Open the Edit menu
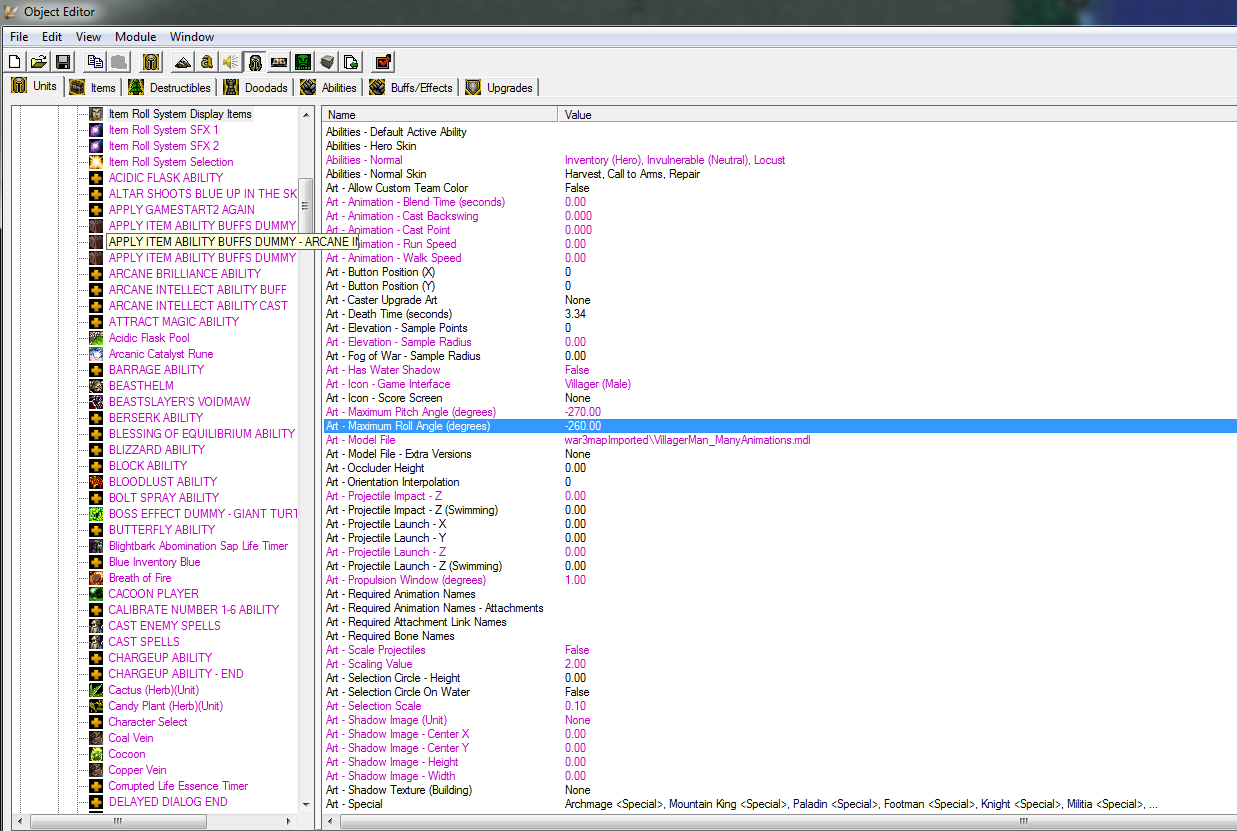Viewport: 1237px width, 831px height. (x=52, y=37)
